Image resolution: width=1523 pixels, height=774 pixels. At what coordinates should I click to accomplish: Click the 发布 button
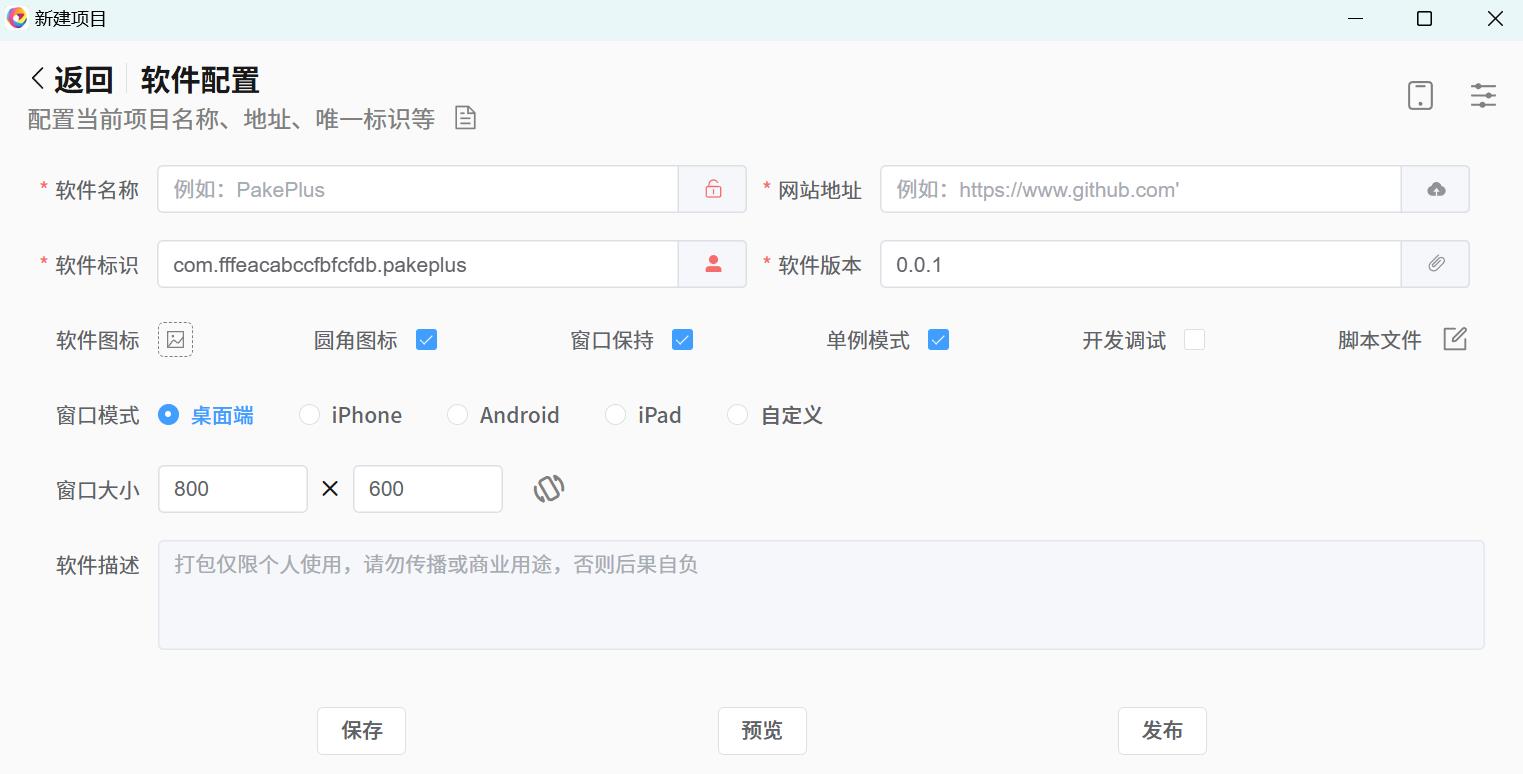click(x=1162, y=731)
